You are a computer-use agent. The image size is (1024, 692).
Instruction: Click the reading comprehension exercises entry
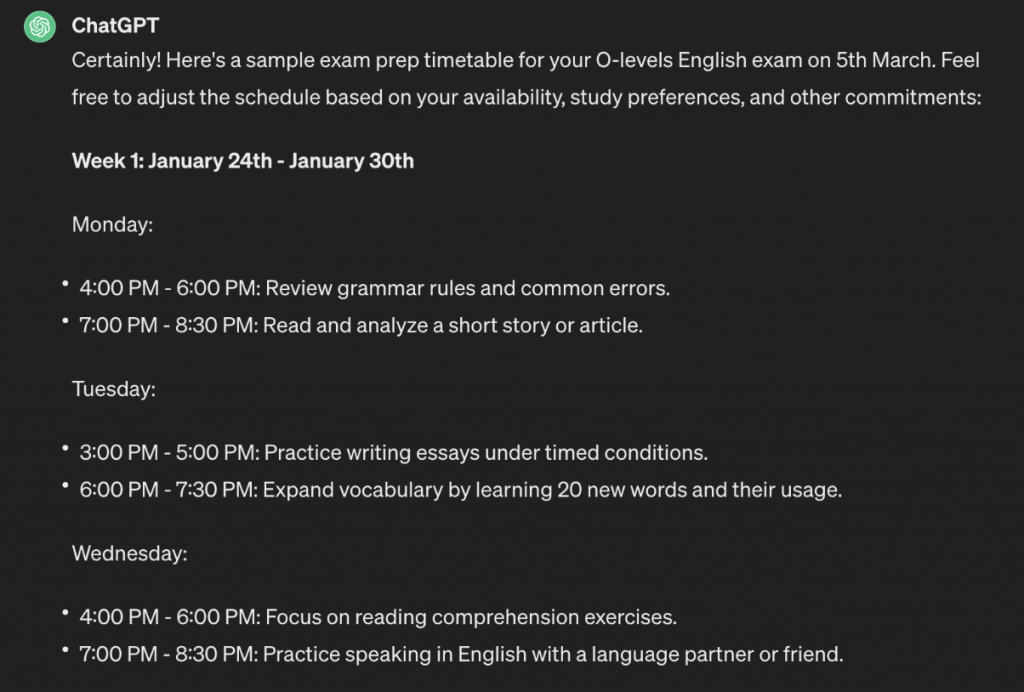click(378, 617)
